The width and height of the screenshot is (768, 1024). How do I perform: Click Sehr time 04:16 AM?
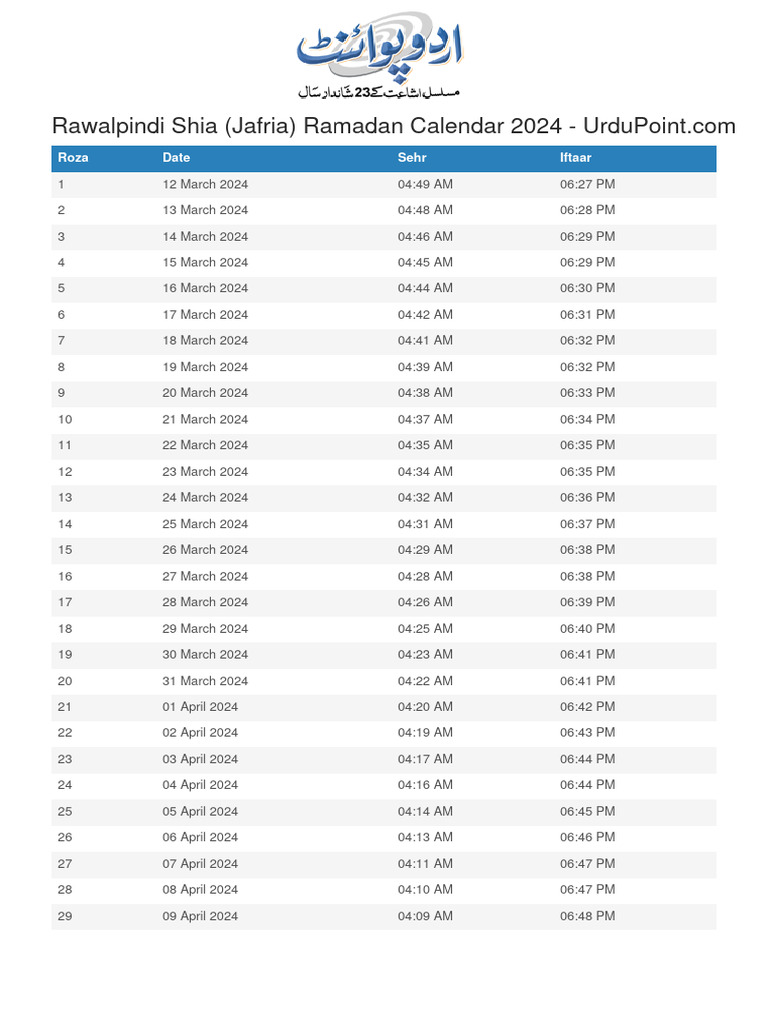(425, 784)
